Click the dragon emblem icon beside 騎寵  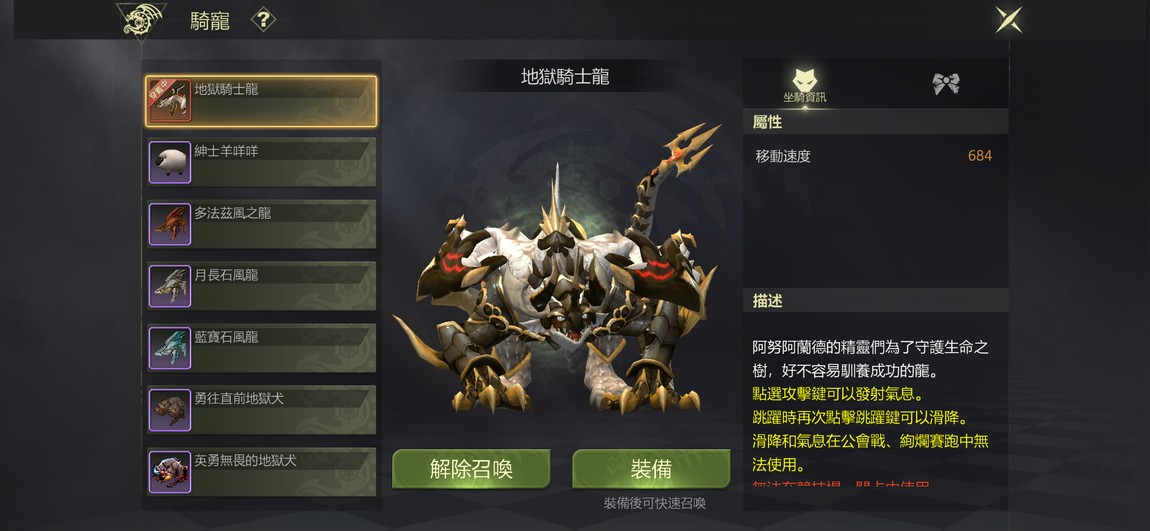142,21
